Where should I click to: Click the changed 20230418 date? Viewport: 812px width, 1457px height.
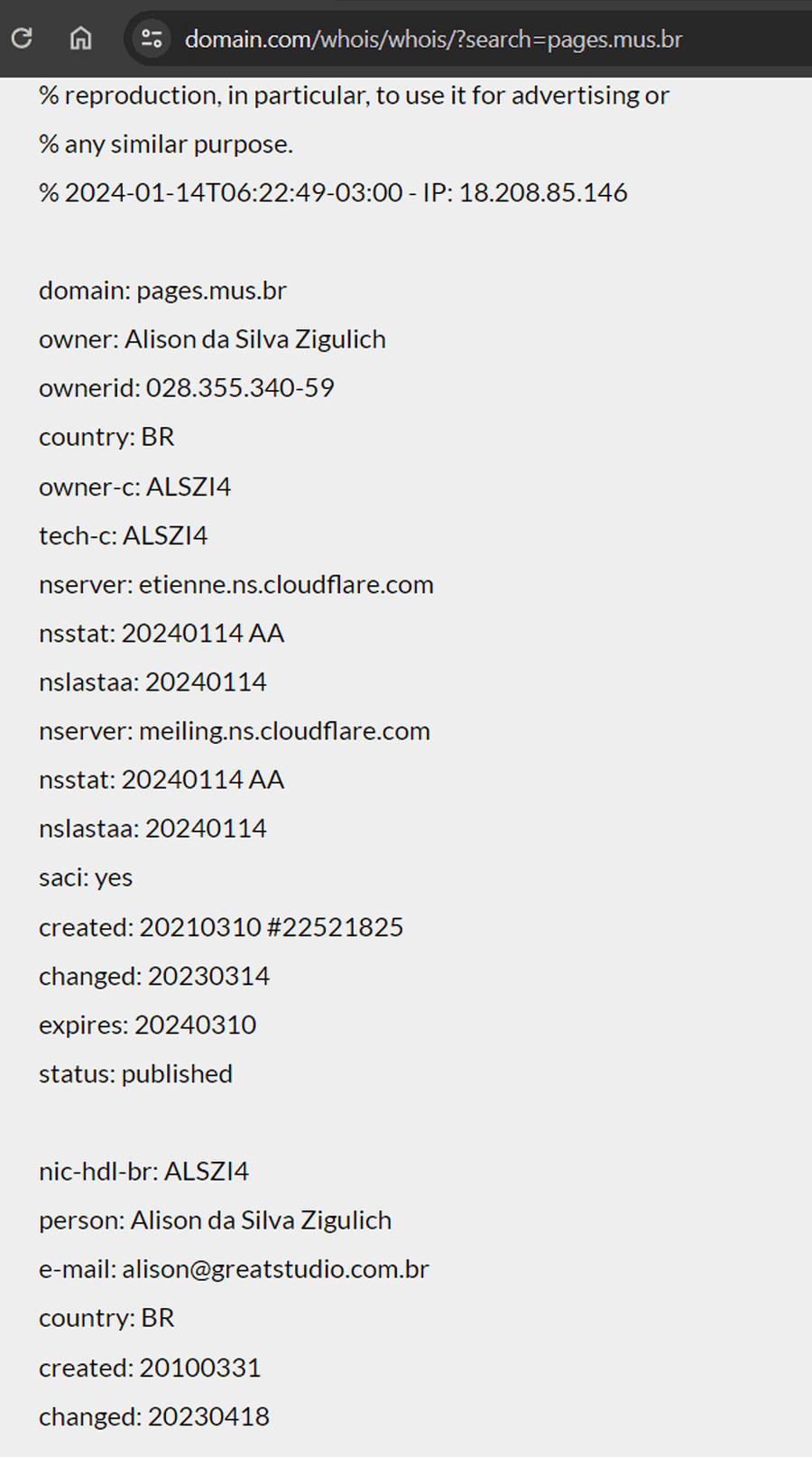pyautogui.click(x=208, y=1416)
